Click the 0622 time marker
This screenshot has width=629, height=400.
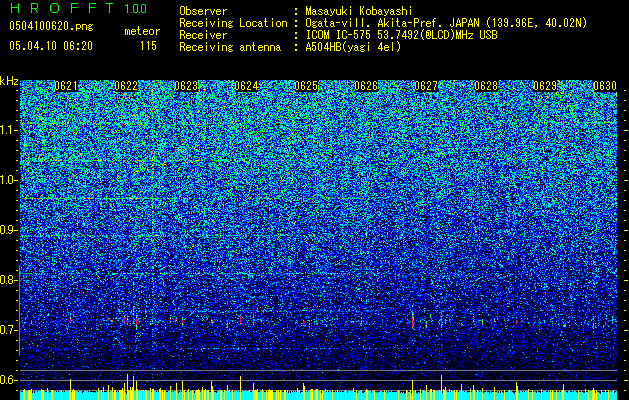pos(126,86)
